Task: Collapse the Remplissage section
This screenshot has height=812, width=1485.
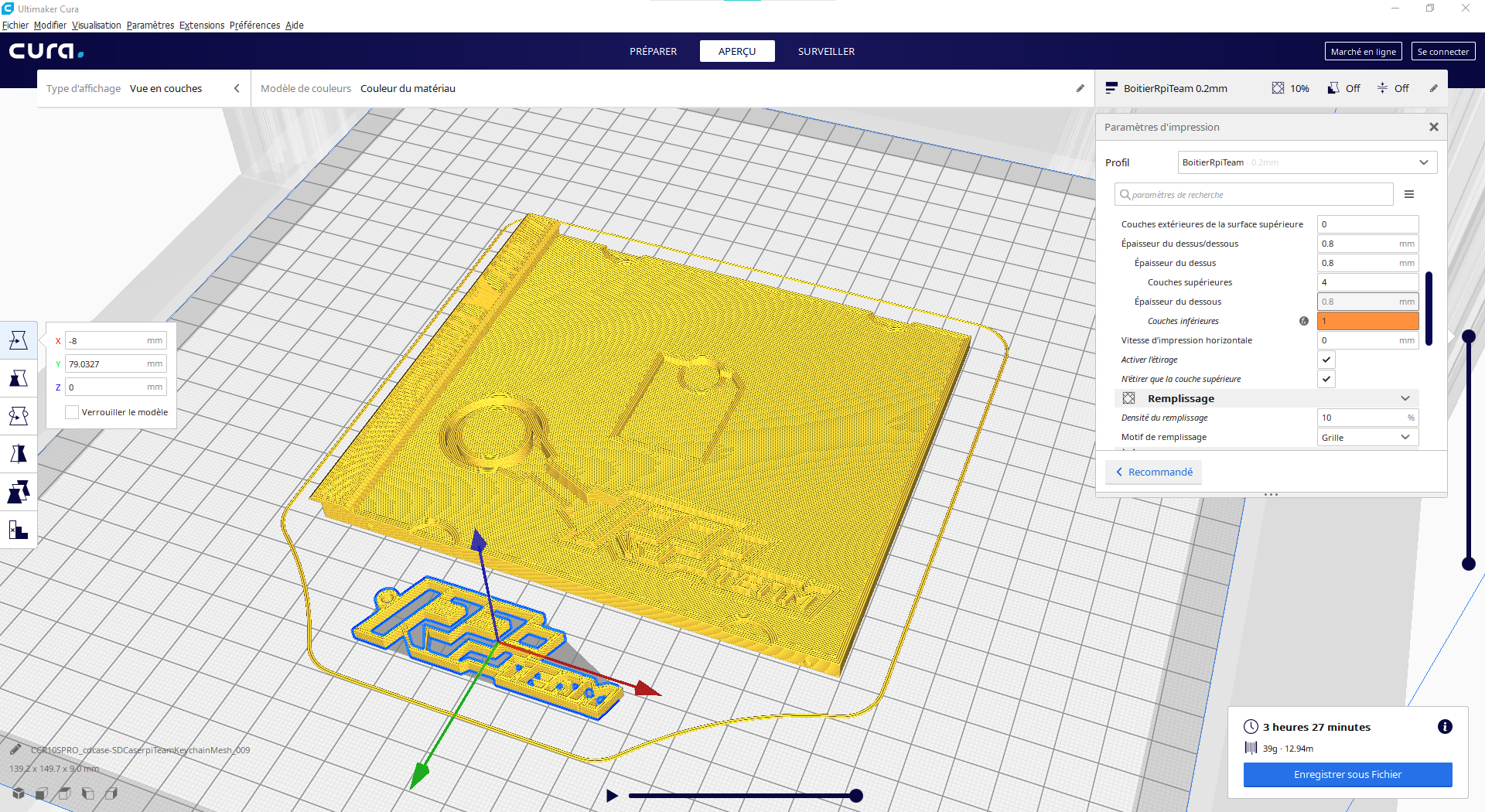Action: coord(1405,398)
